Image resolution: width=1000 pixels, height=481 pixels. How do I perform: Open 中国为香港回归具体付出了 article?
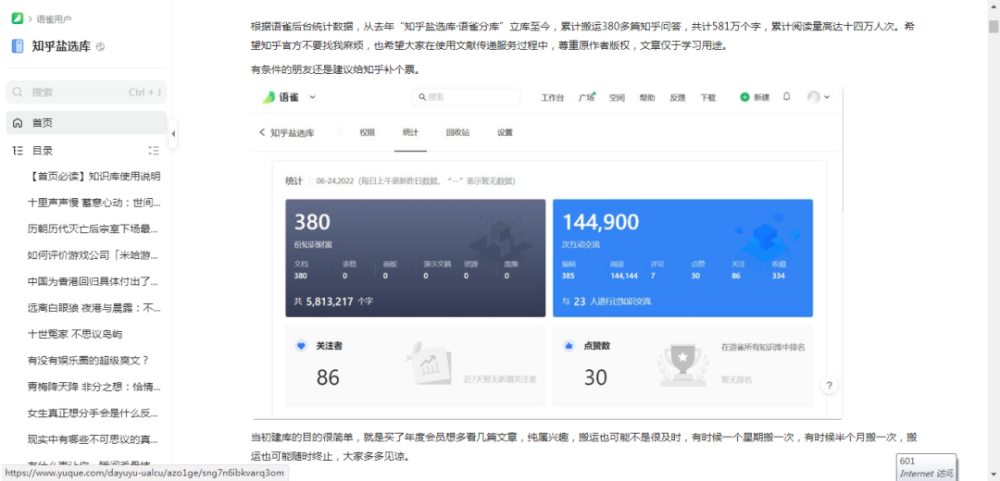pyautogui.click(x=93, y=281)
